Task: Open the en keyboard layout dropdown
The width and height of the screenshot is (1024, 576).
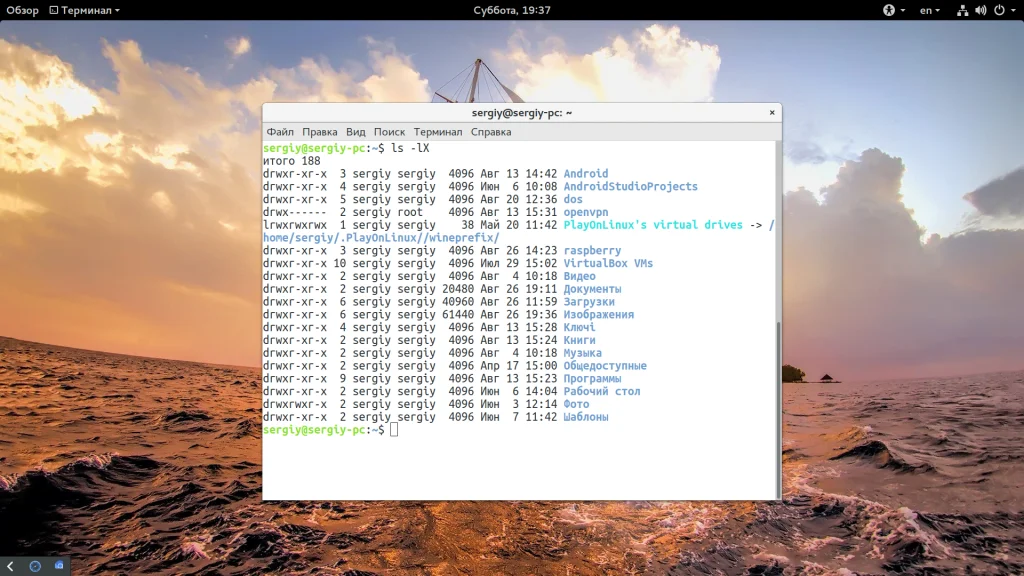Action: coord(930,10)
